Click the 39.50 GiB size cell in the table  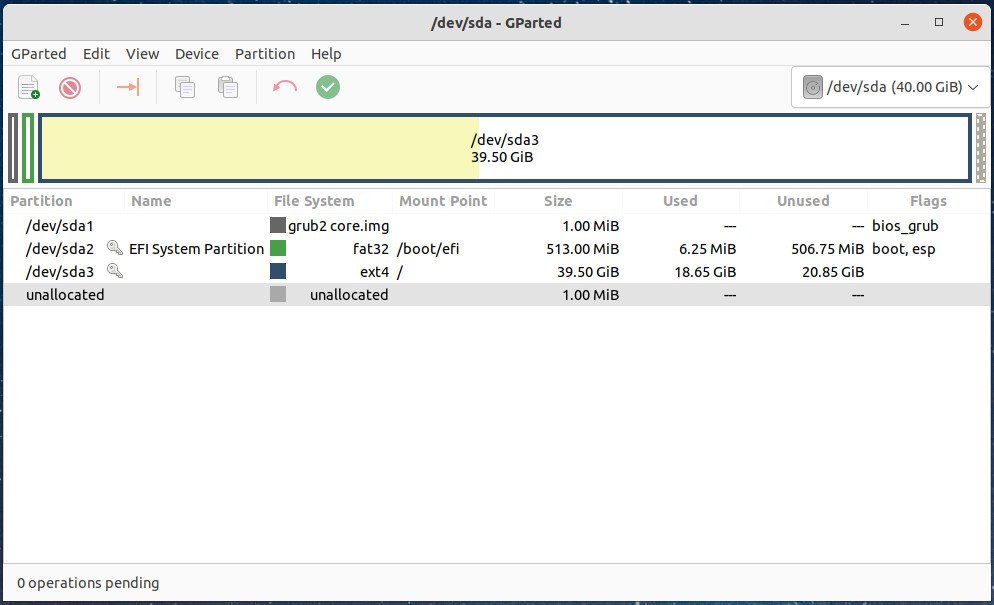[588, 271]
